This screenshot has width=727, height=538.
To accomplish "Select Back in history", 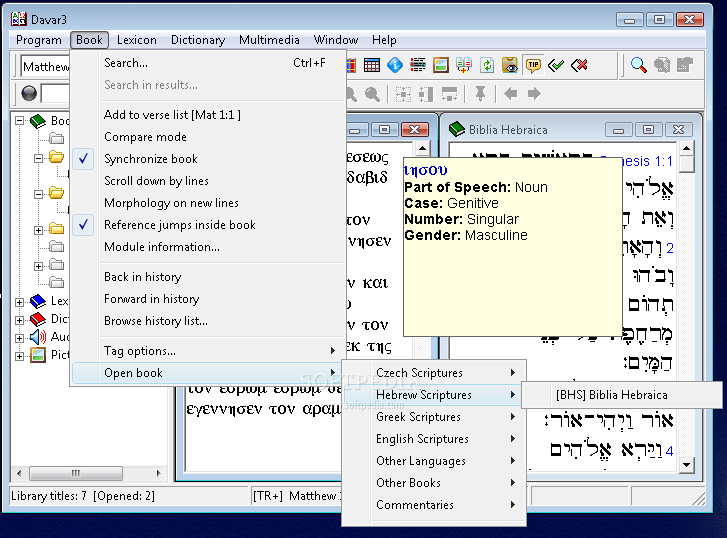I will point(209,277).
